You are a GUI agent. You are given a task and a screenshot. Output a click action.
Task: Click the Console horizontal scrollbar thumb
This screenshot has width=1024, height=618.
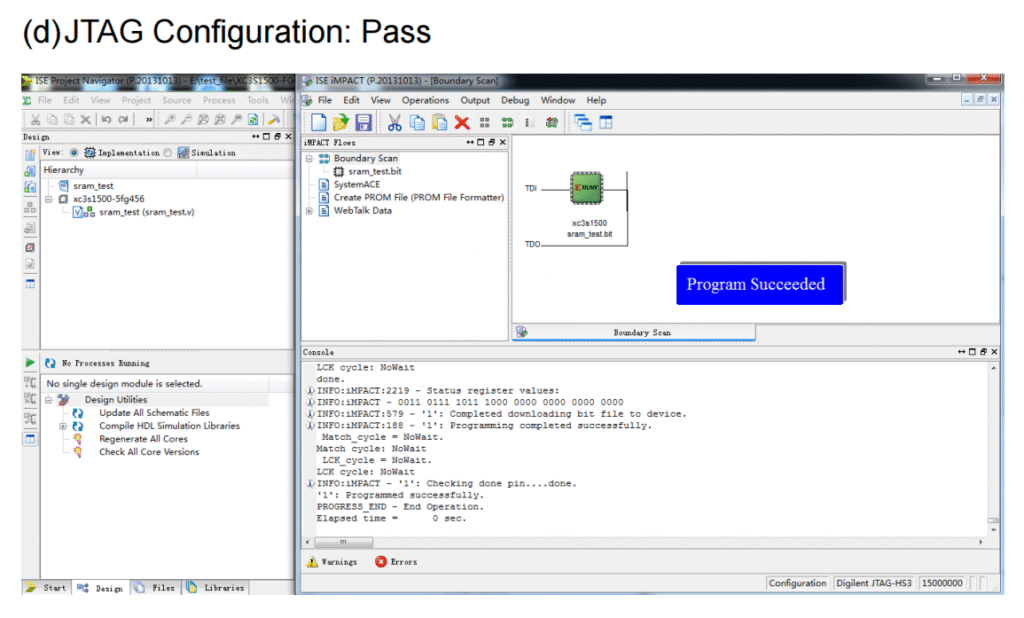tap(344, 542)
